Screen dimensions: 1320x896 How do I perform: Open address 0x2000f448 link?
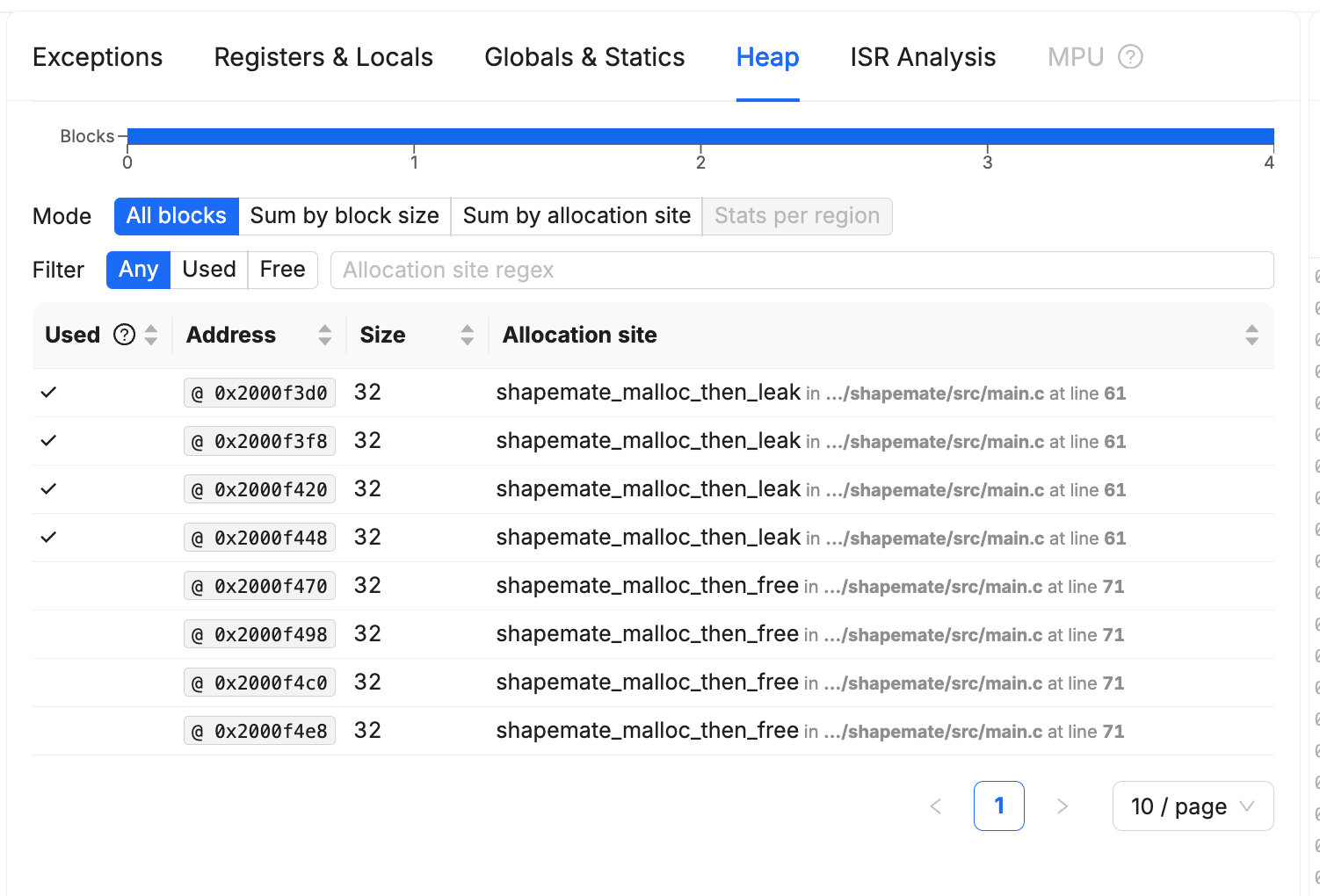coord(260,538)
